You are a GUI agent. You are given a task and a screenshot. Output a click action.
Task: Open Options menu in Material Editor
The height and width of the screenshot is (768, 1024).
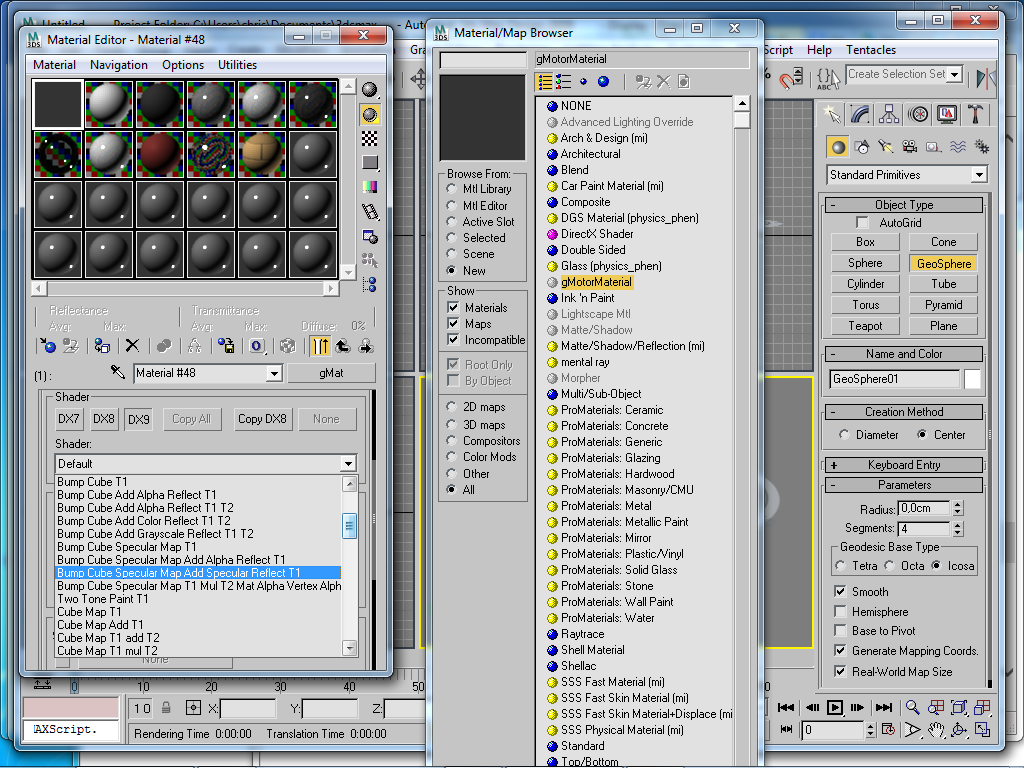pos(183,65)
